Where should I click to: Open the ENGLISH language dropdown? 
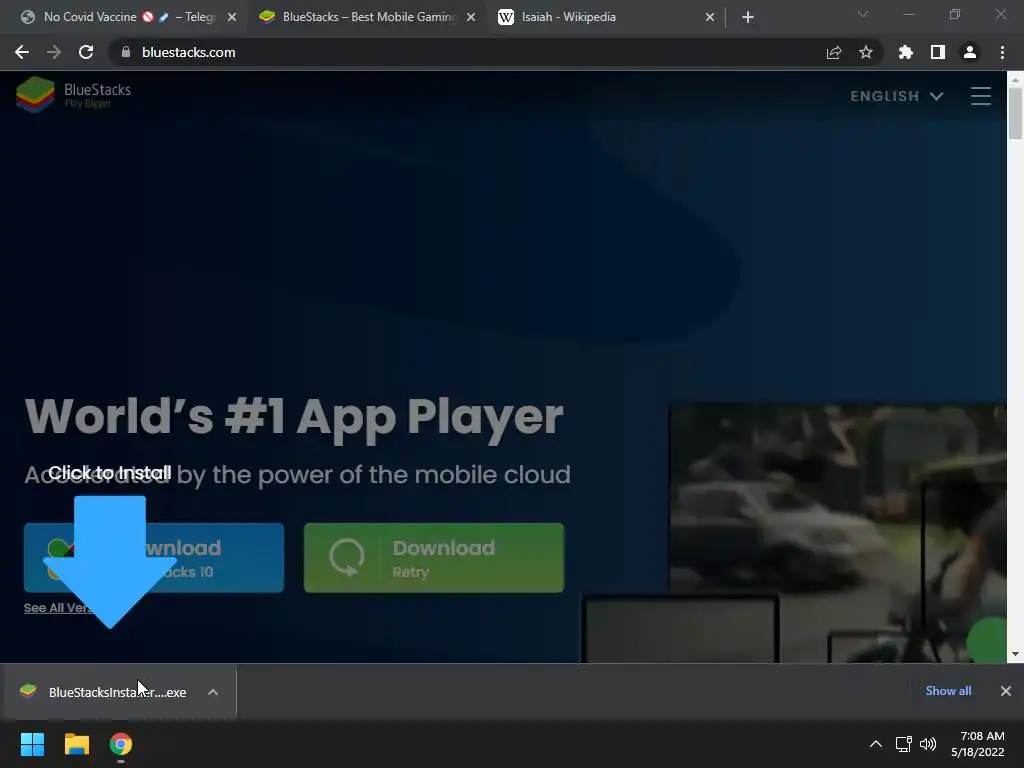tap(897, 96)
